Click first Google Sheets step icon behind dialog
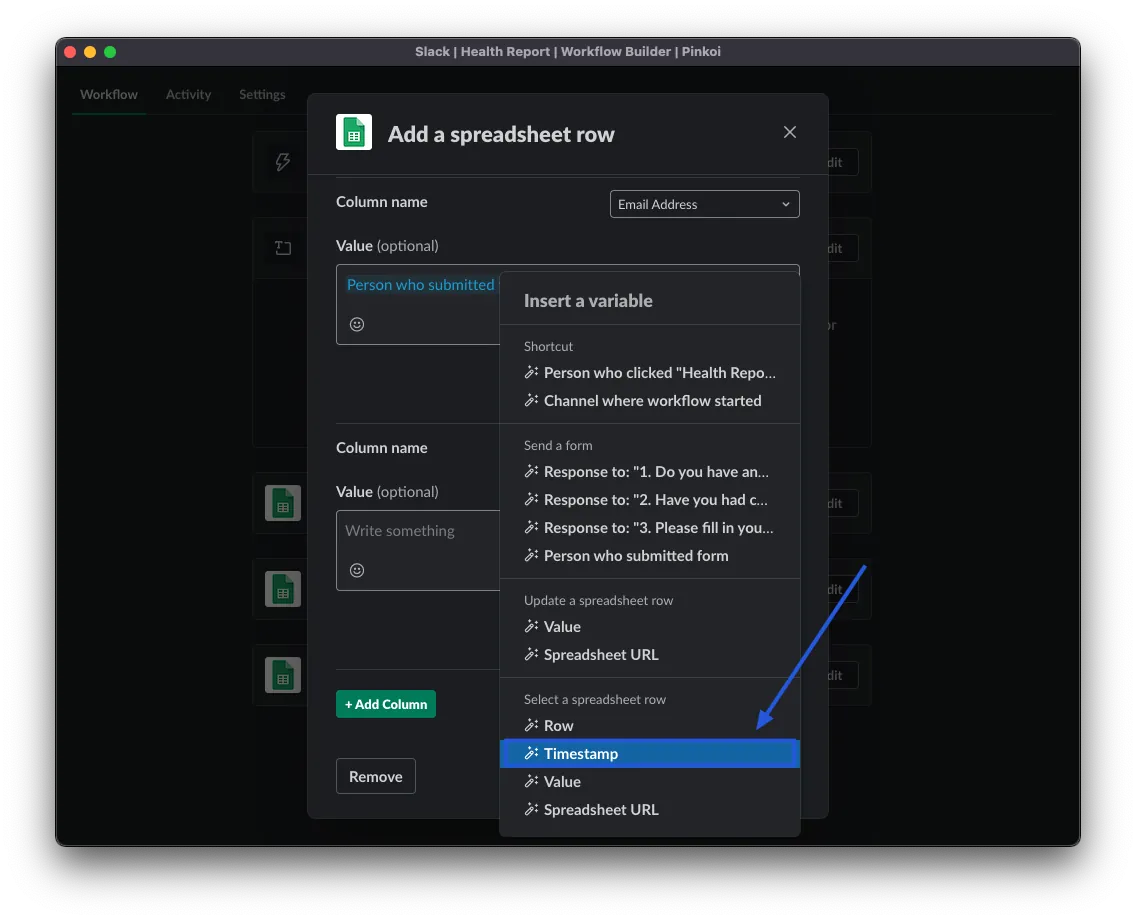 click(x=283, y=503)
